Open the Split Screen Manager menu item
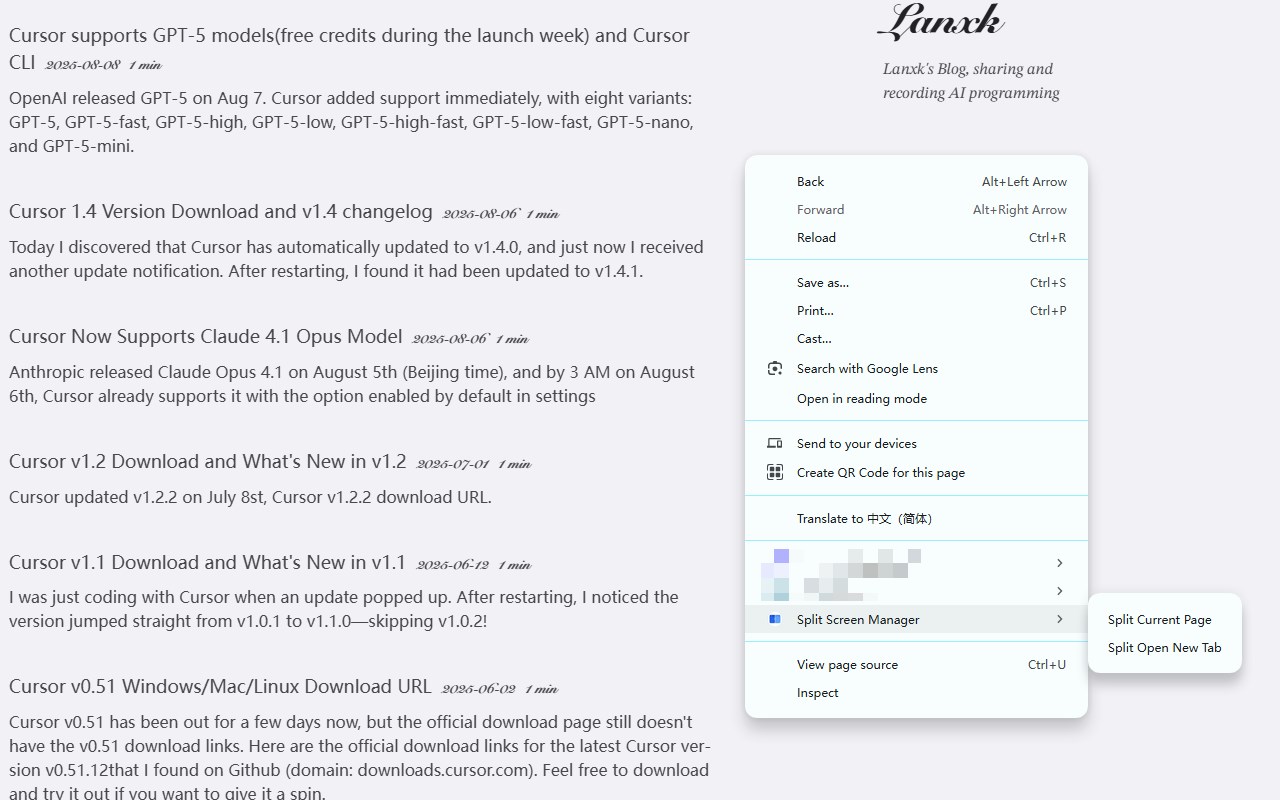This screenshot has width=1280, height=800. click(916, 619)
